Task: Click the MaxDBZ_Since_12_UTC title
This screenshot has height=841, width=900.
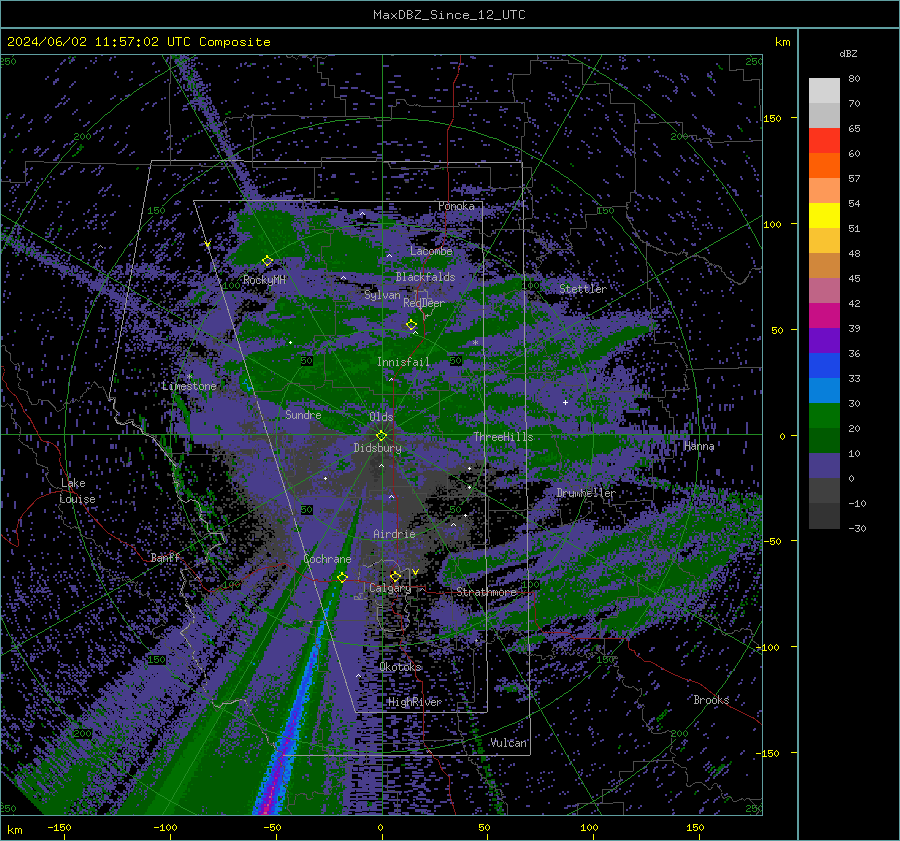Action: click(449, 15)
